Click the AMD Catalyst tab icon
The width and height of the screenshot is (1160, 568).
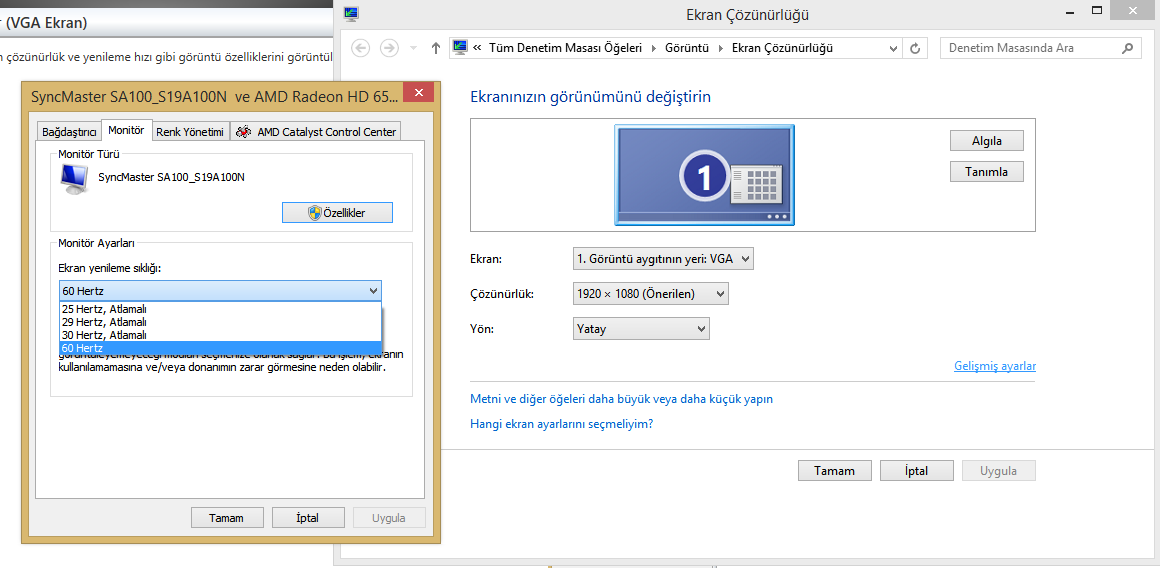pos(243,132)
